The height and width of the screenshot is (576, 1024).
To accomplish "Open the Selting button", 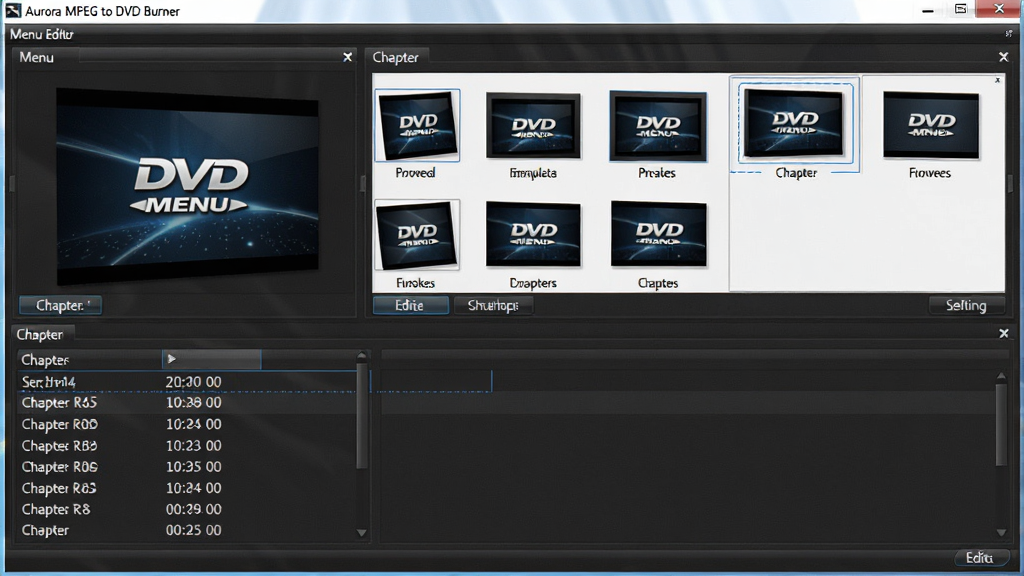I will coord(967,305).
